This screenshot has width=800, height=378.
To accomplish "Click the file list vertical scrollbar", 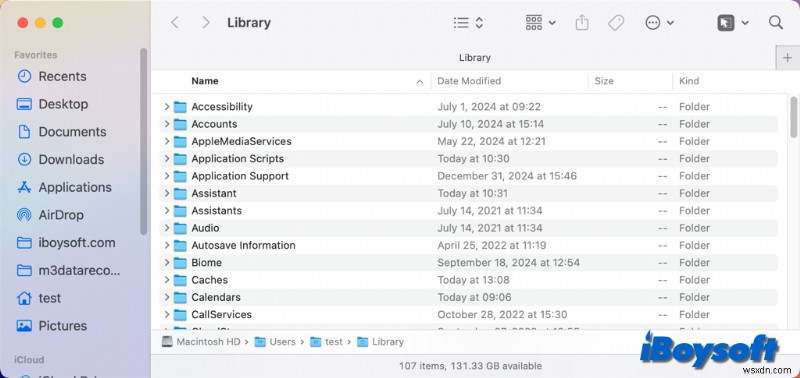I will point(794,116).
